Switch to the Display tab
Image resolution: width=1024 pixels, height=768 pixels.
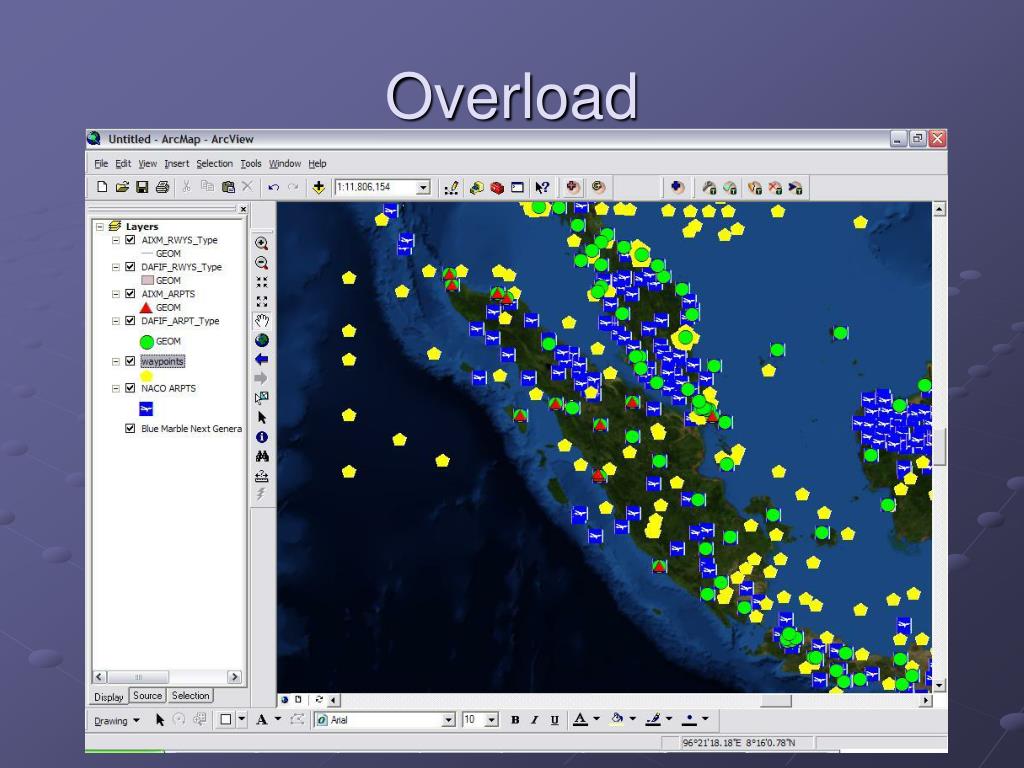click(108, 697)
